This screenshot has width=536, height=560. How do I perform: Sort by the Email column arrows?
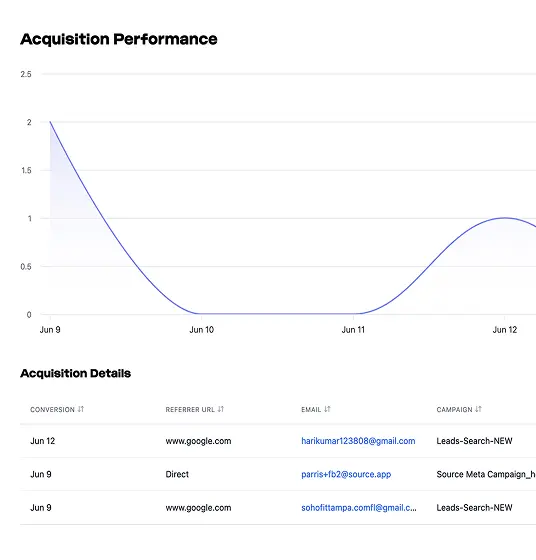click(327, 409)
